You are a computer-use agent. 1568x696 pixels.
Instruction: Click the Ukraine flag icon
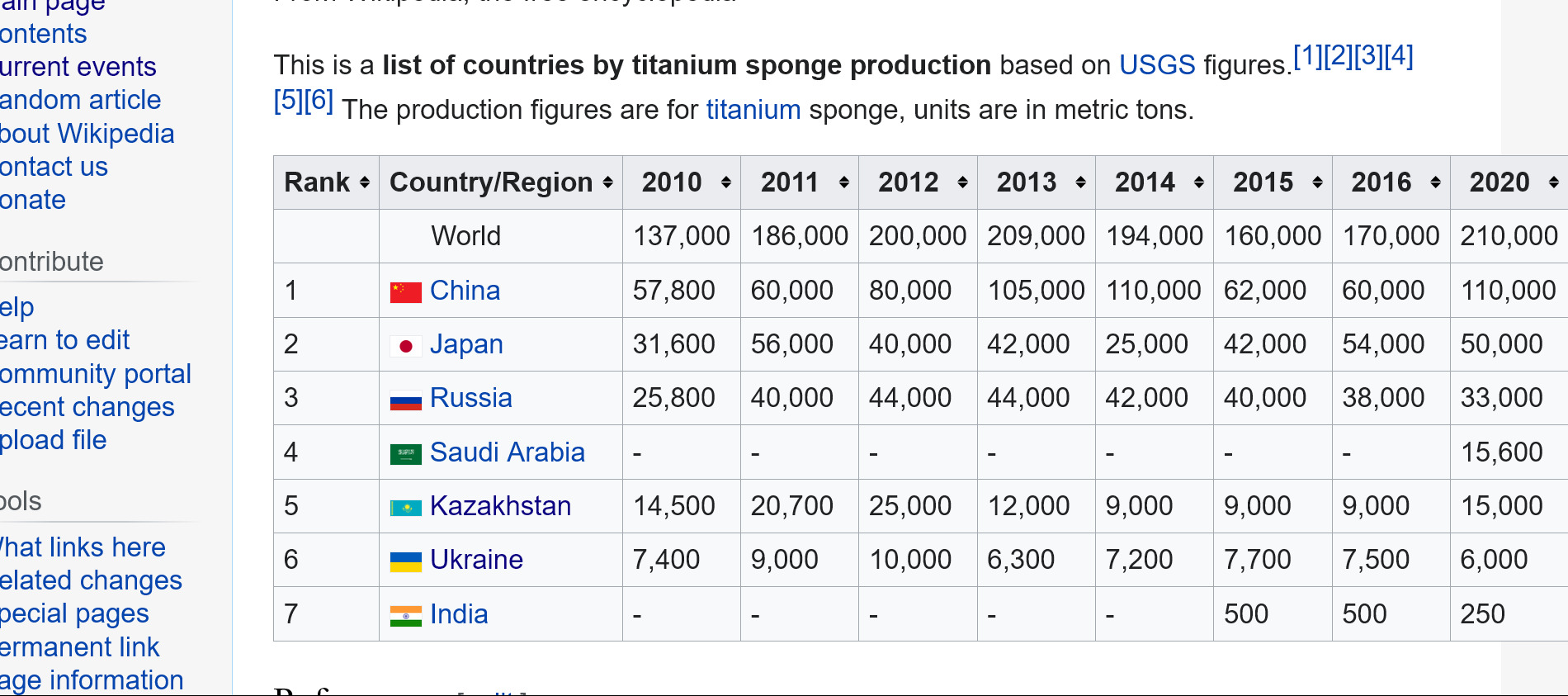coord(405,561)
